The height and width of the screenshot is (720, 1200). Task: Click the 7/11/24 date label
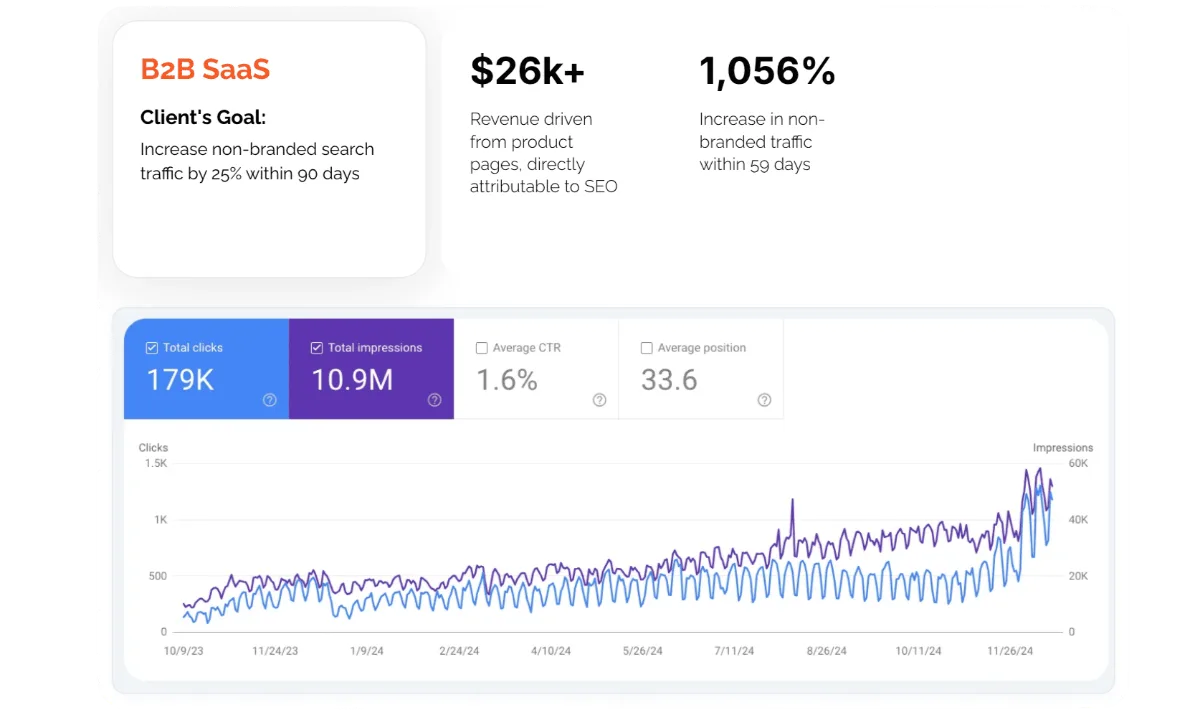pyautogui.click(x=735, y=650)
